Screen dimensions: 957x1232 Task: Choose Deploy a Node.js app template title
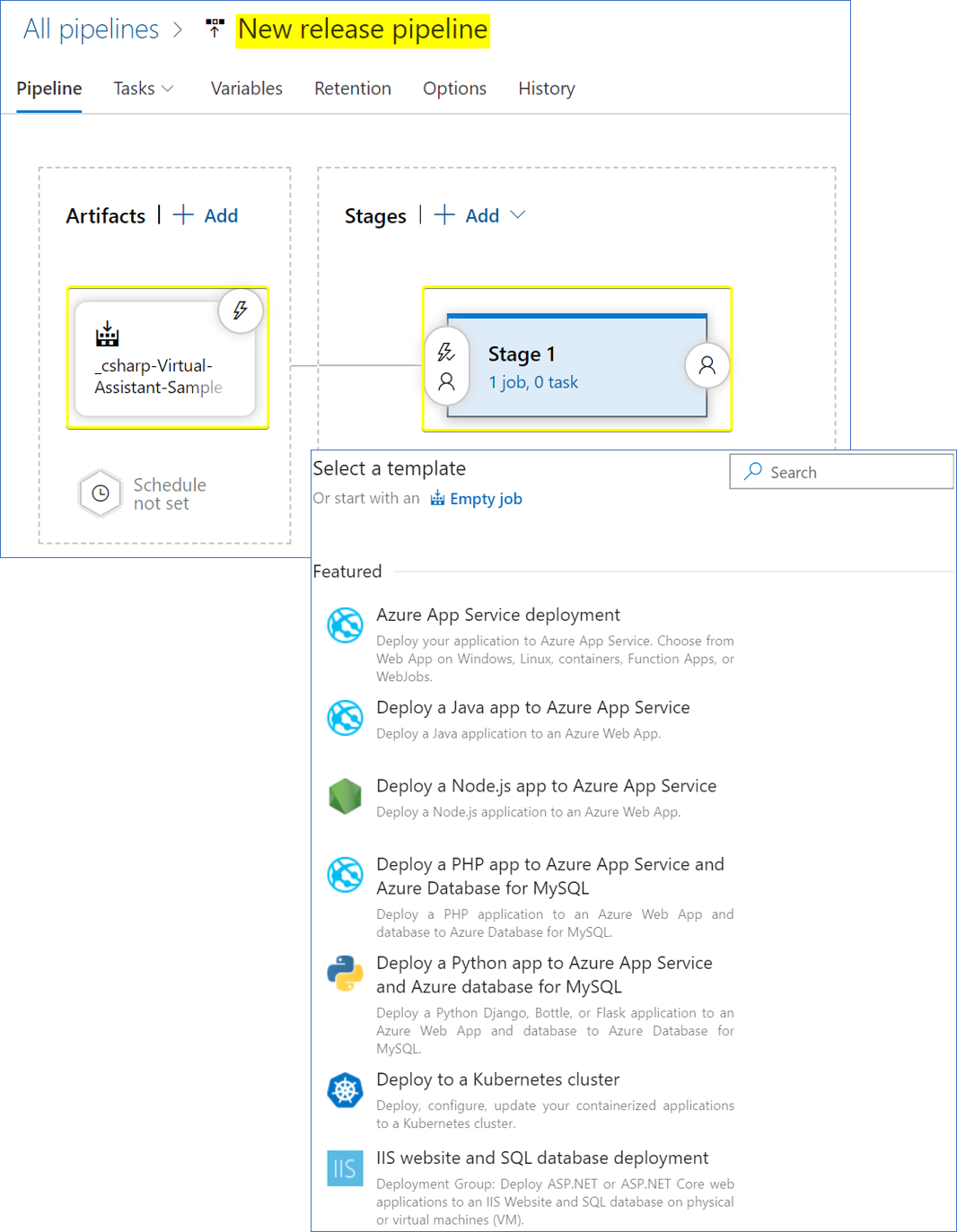point(547,785)
